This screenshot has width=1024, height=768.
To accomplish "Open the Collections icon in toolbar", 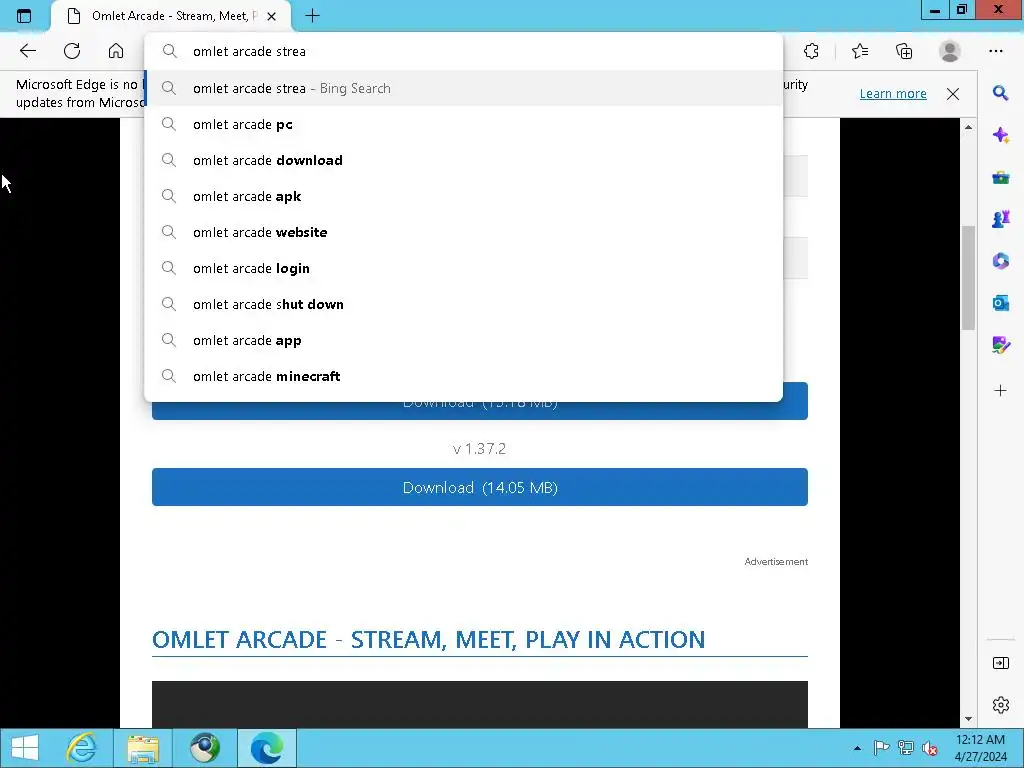I will point(904,51).
